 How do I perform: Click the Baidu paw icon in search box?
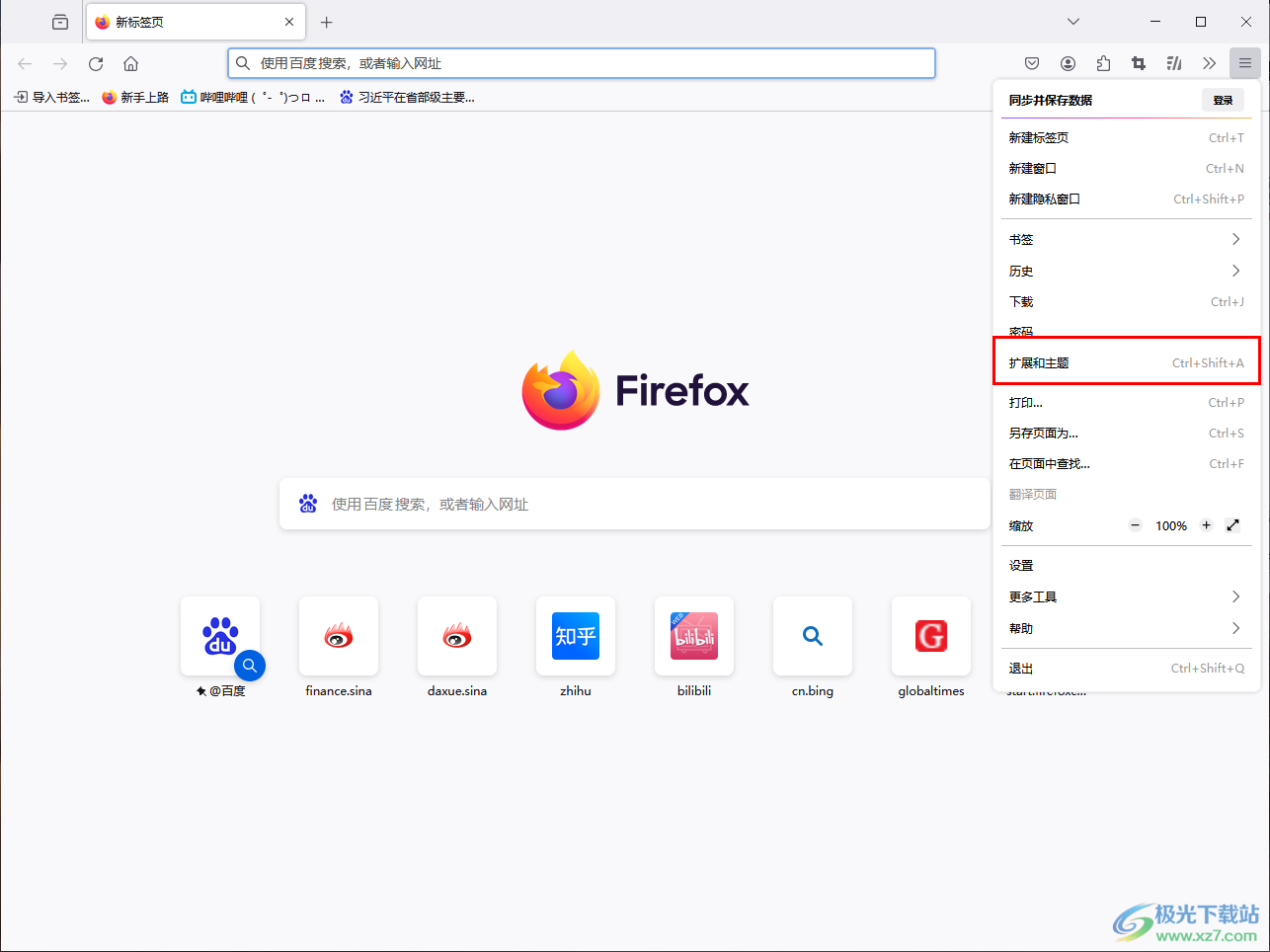click(x=308, y=504)
